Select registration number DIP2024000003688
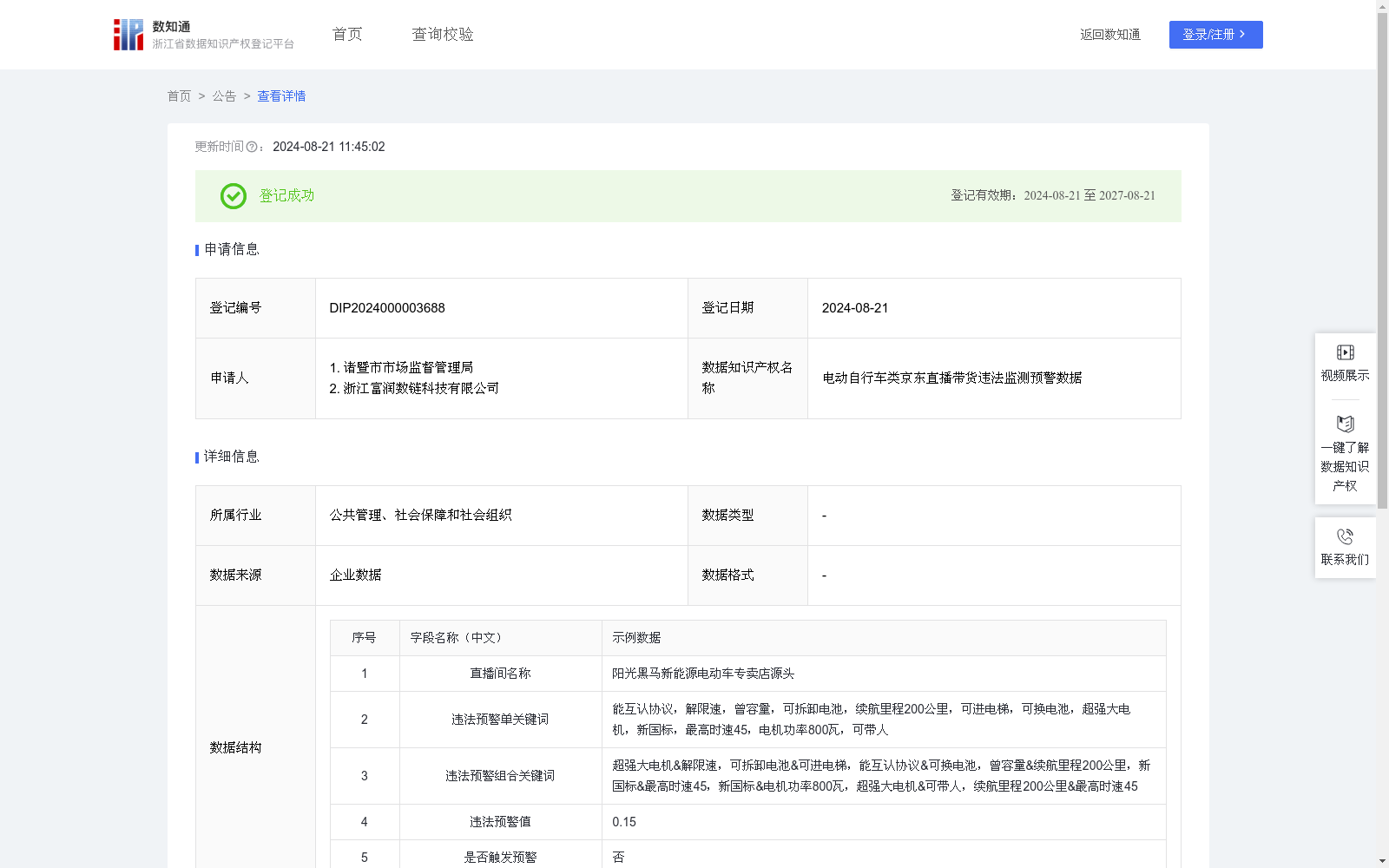Screen dimensions: 1389x868 387,308
